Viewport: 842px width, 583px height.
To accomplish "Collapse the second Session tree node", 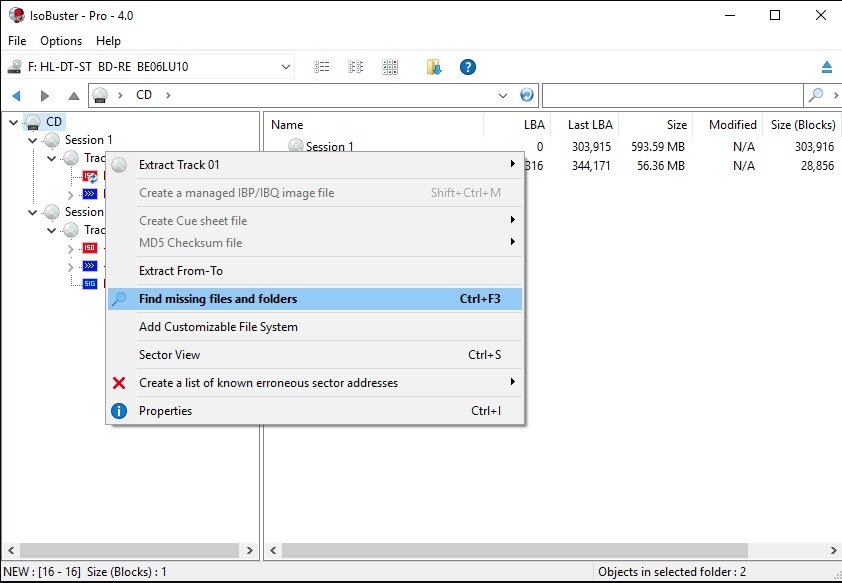I will pos(33,213).
